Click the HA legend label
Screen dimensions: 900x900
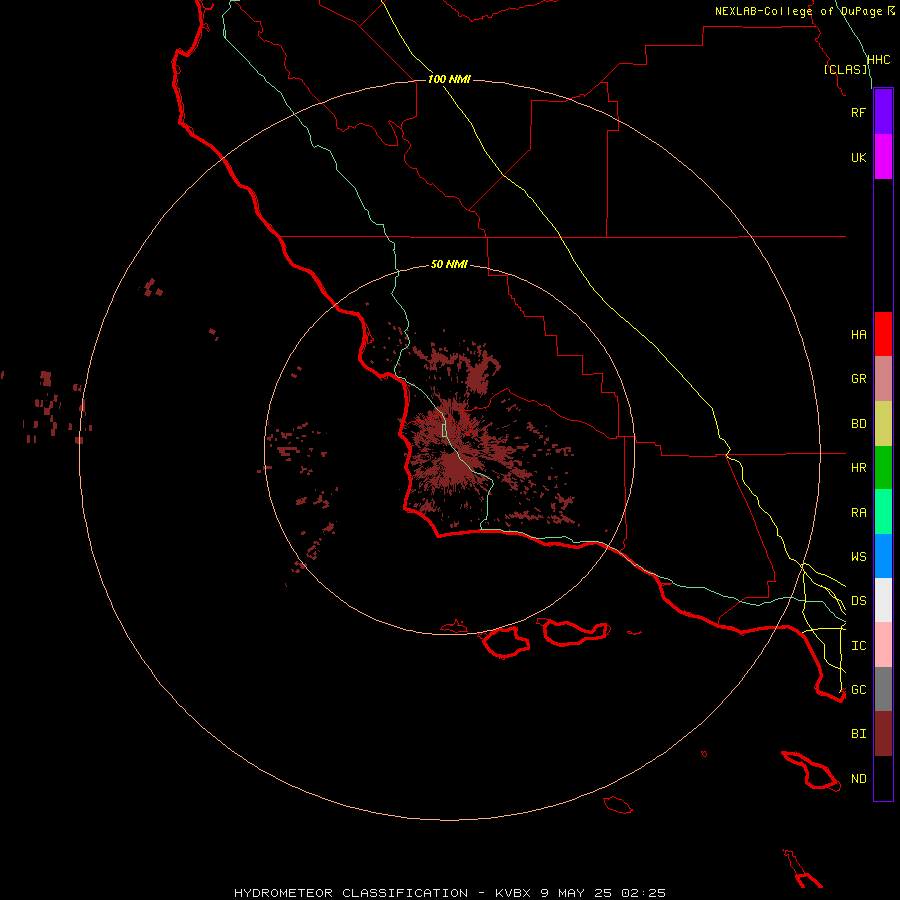pyautogui.click(x=858, y=335)
